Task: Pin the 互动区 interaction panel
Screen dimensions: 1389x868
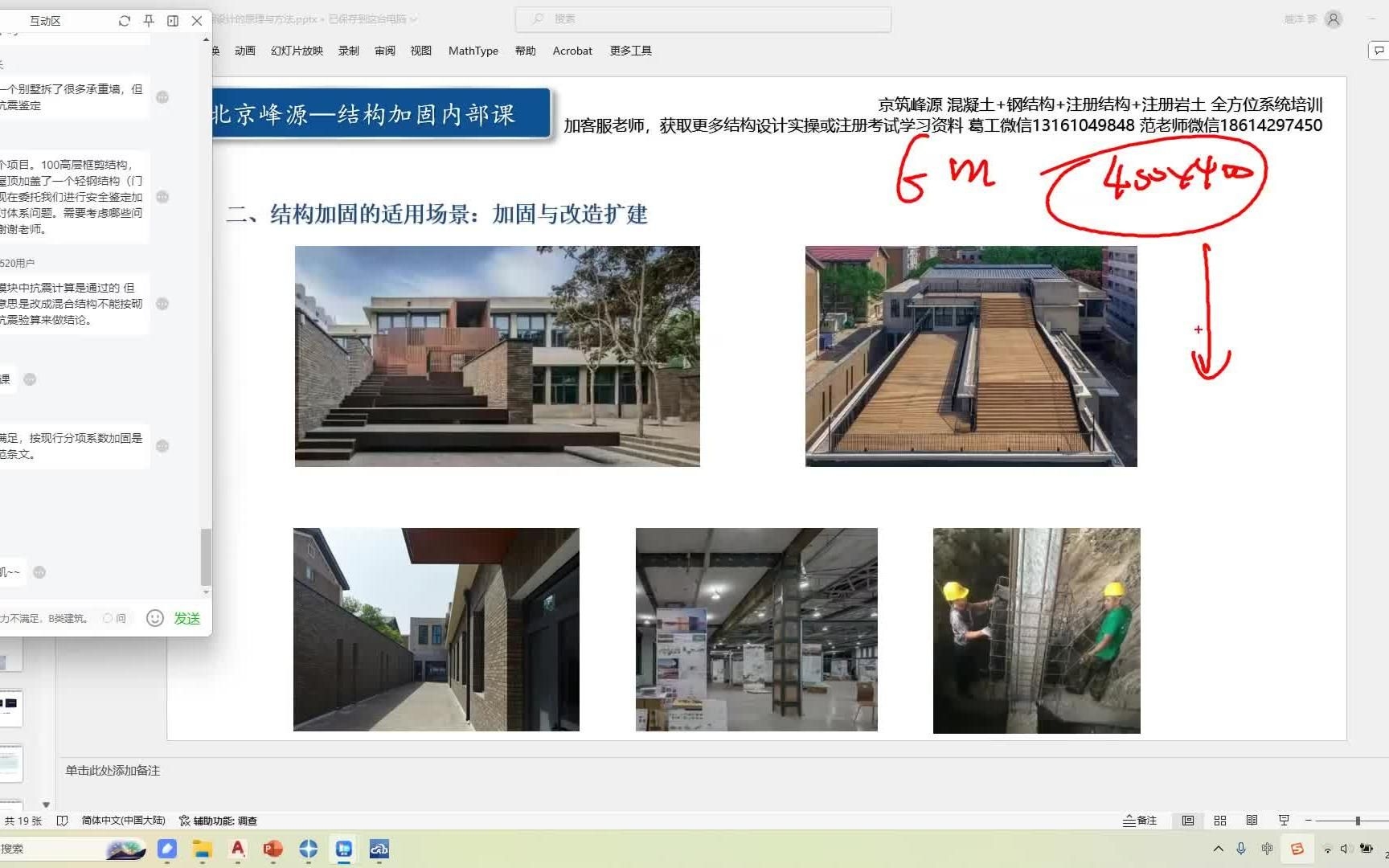Action: (149, 21)
